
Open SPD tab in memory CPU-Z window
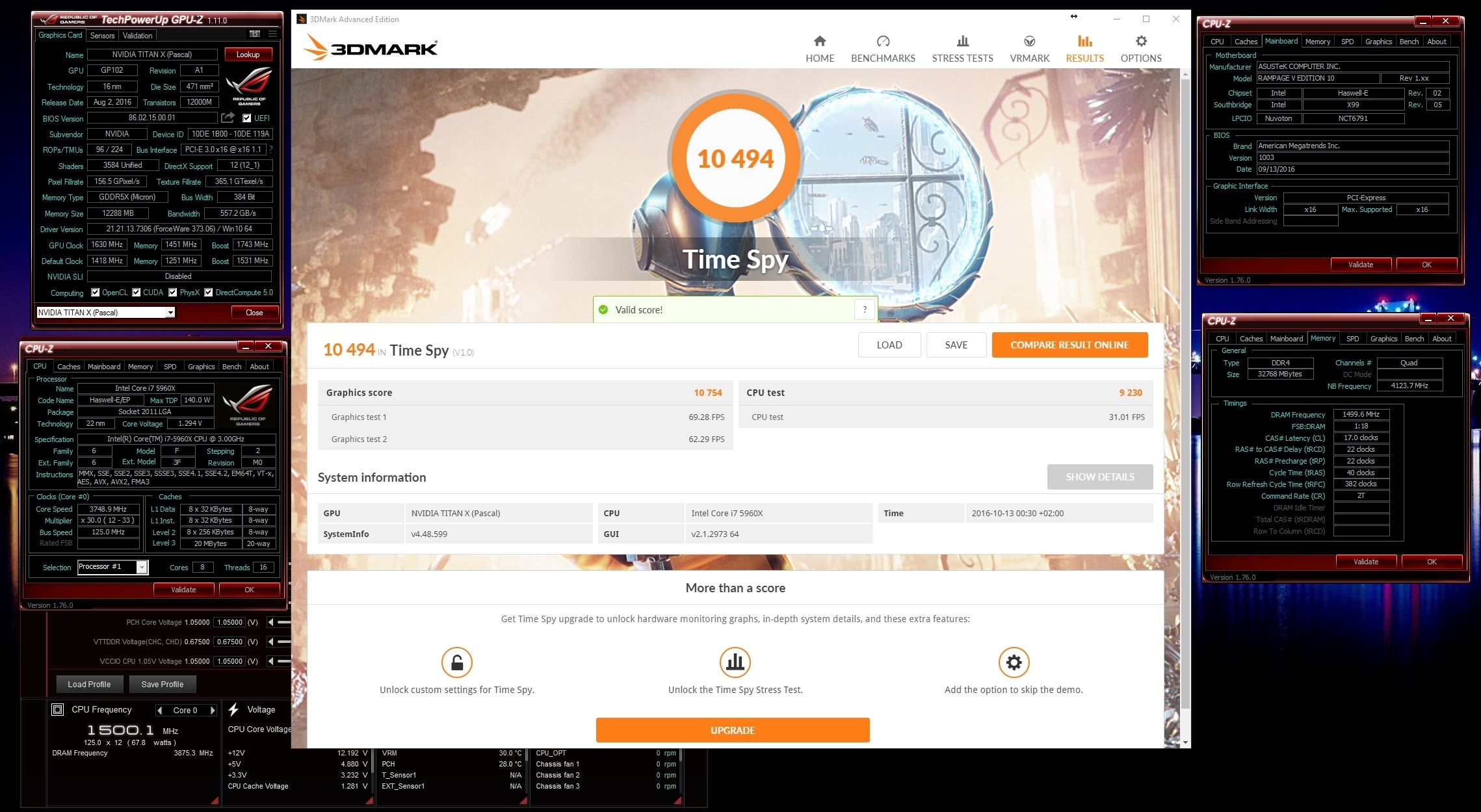1352,339
